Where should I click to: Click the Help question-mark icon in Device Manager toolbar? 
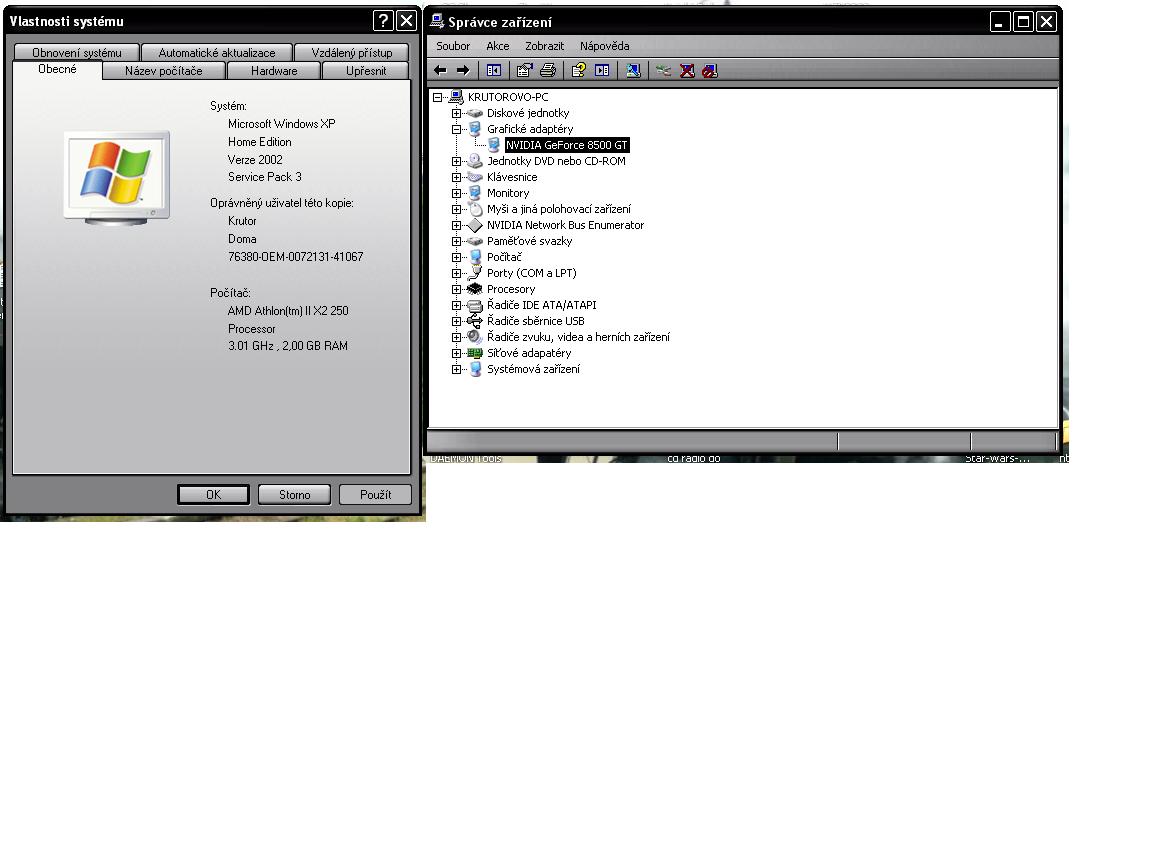click(x=579, y=71)
